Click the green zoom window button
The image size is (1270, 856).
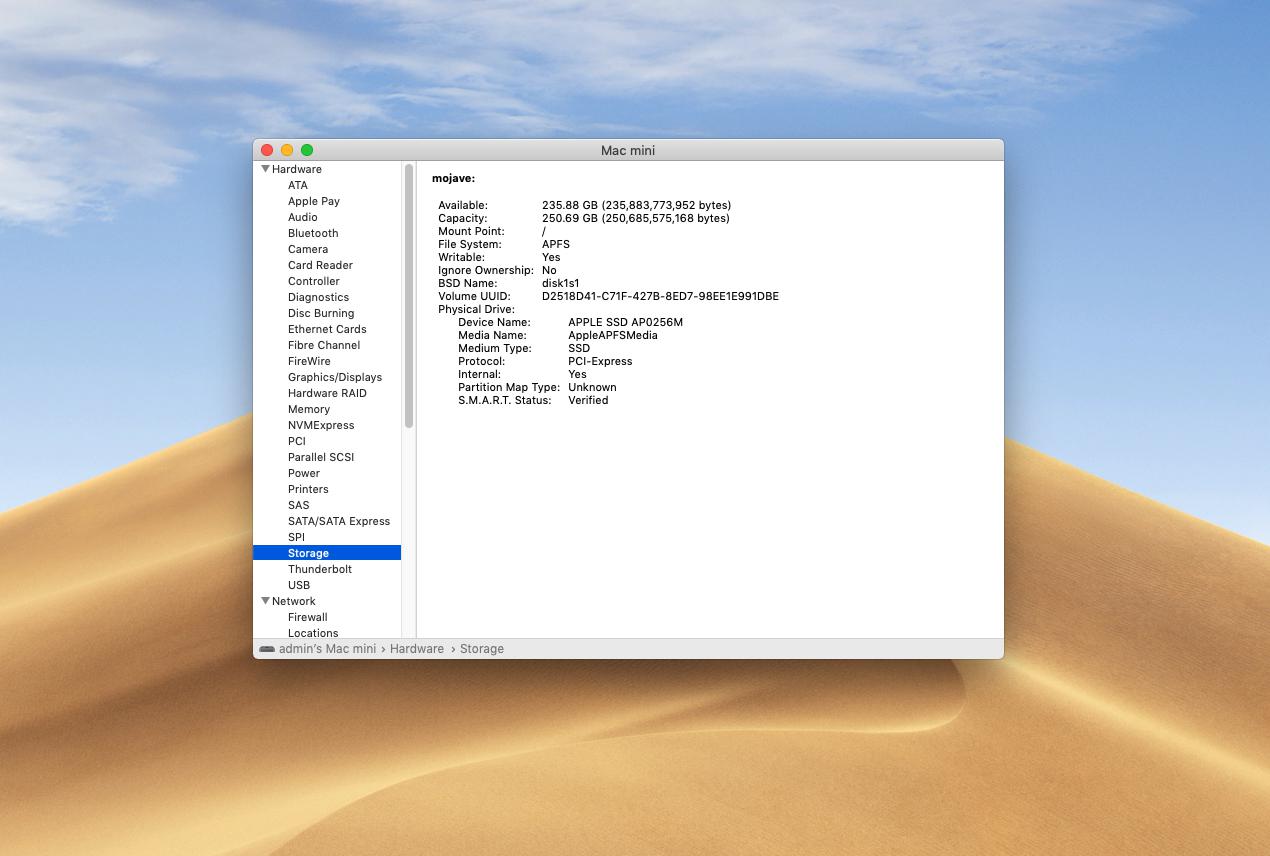tap(307, 150)
